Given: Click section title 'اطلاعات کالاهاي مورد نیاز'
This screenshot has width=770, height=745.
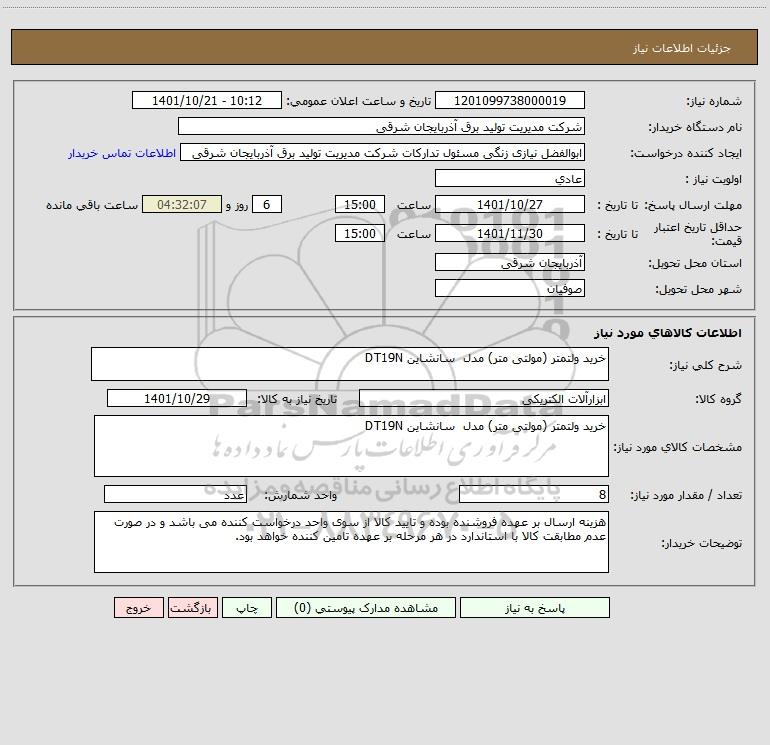Looking at the screenshot, I should (668, 333).
